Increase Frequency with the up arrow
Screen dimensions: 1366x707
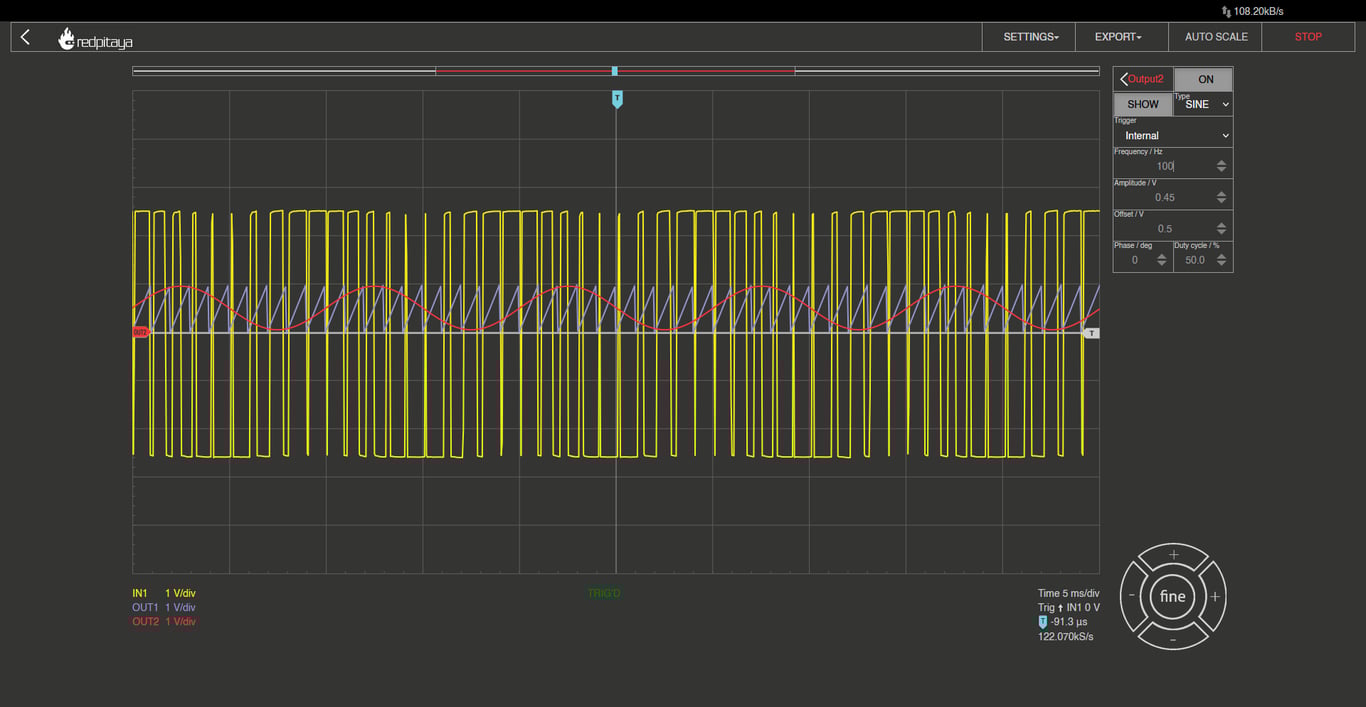(x=1222, y=163)
